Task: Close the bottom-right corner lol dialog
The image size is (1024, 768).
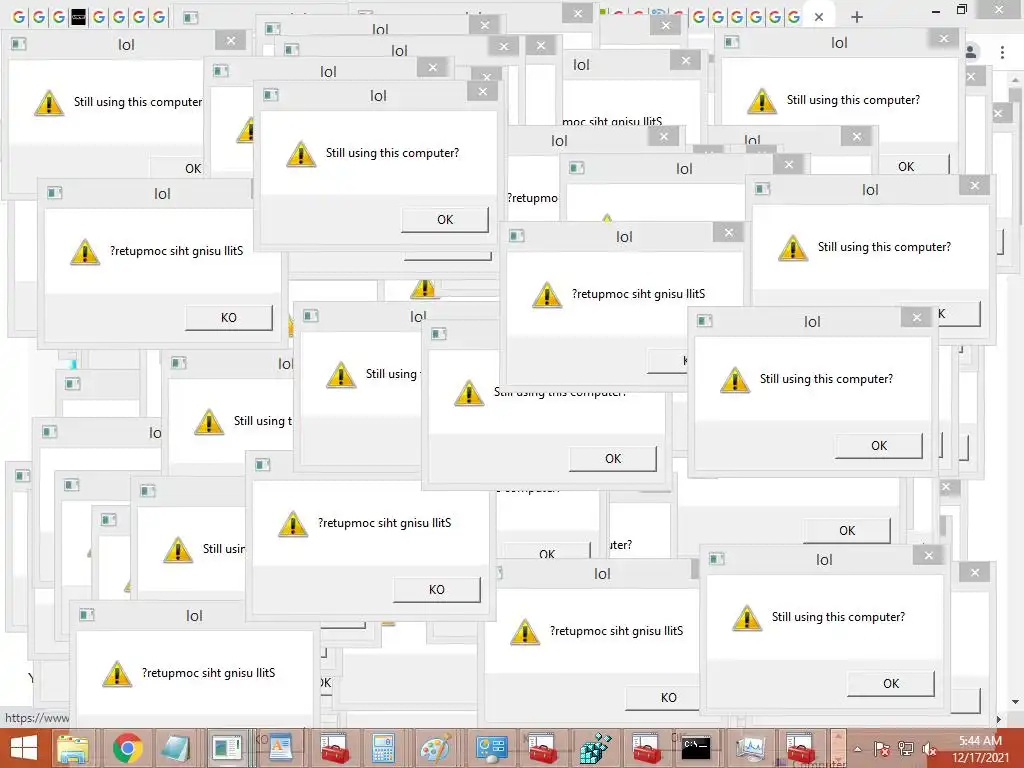Action: tap(928, 556)
